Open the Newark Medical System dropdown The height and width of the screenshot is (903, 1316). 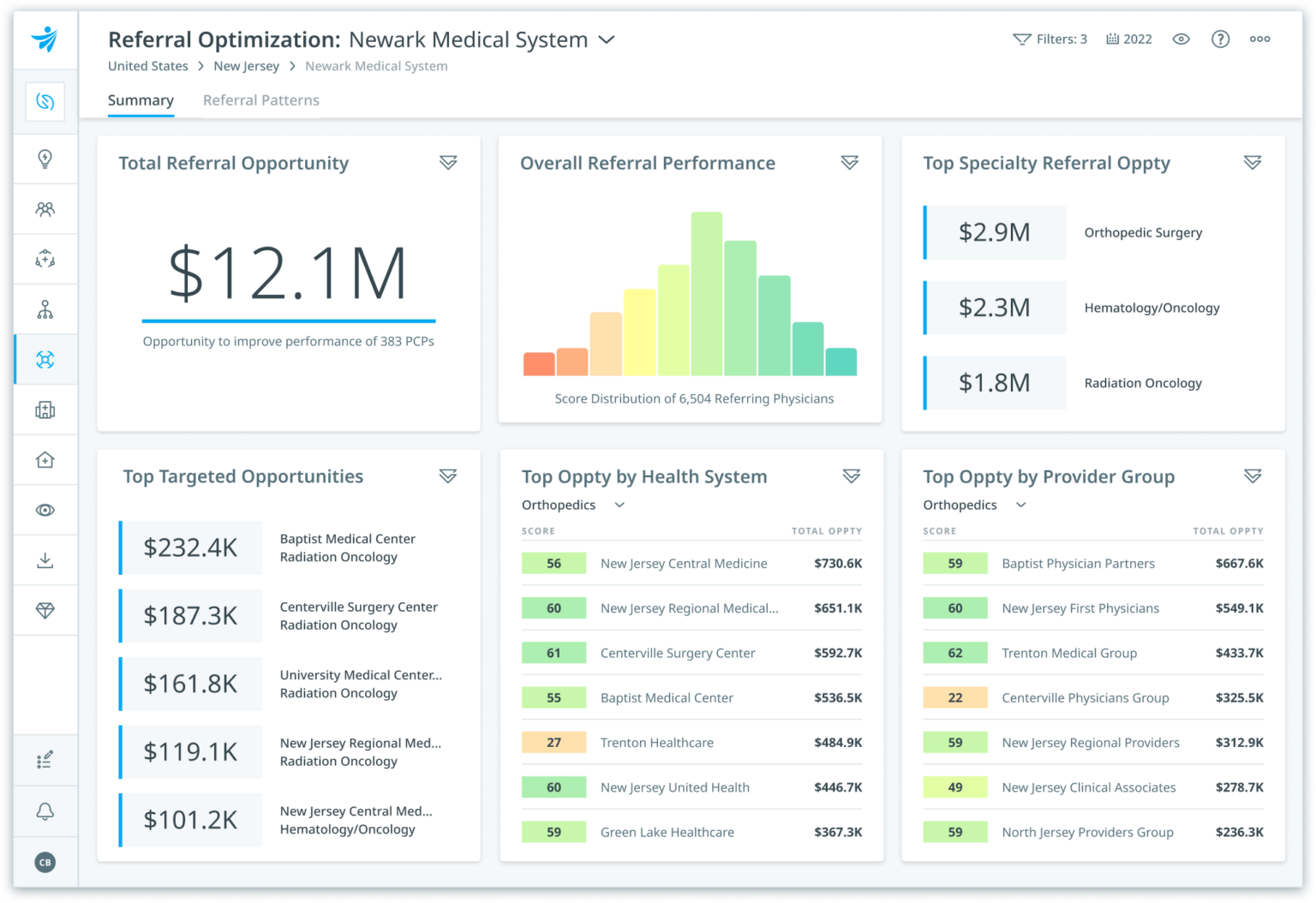tap(607, 39)
